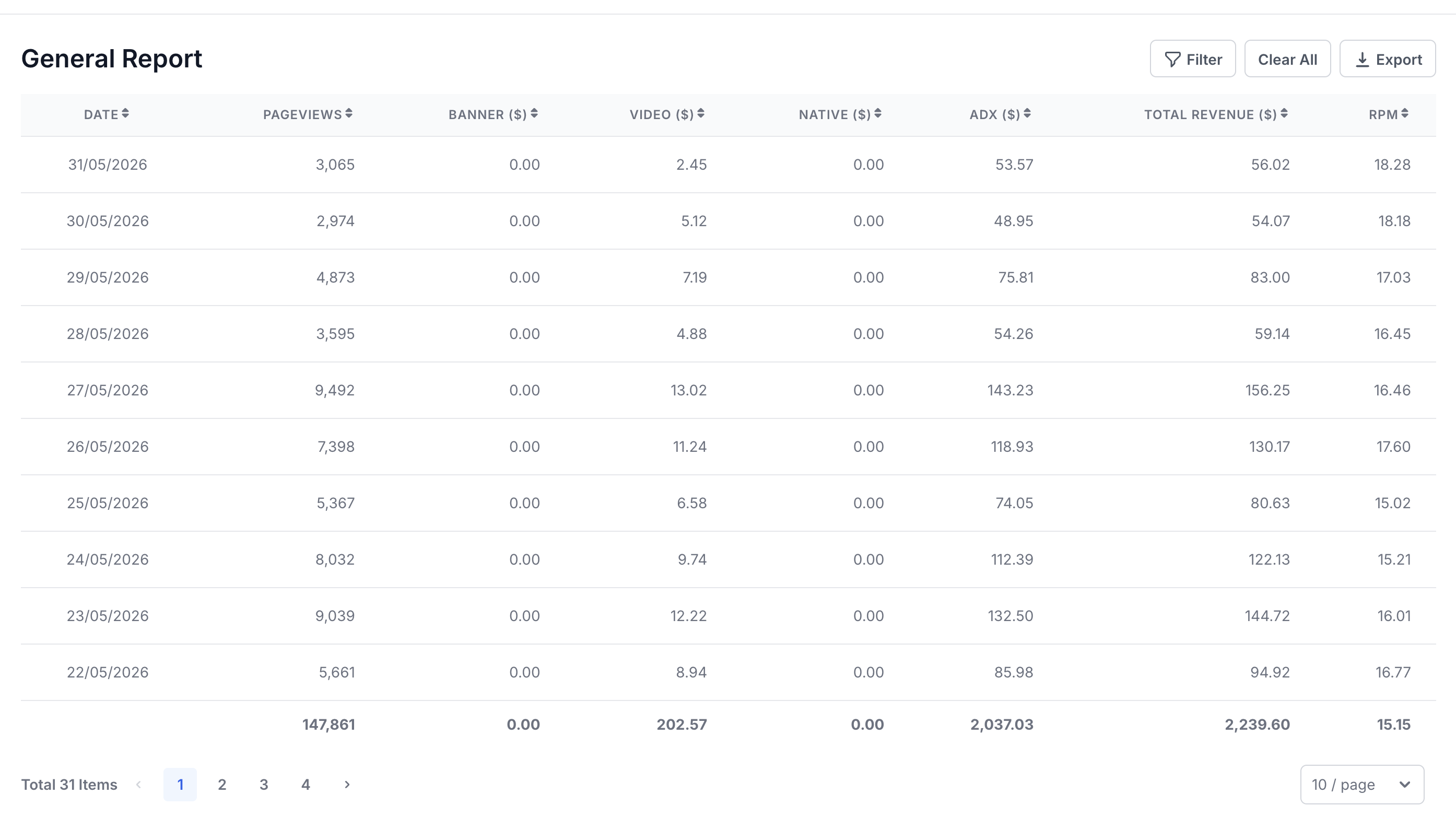Sort by the Date column sort icon

point(125,114)
